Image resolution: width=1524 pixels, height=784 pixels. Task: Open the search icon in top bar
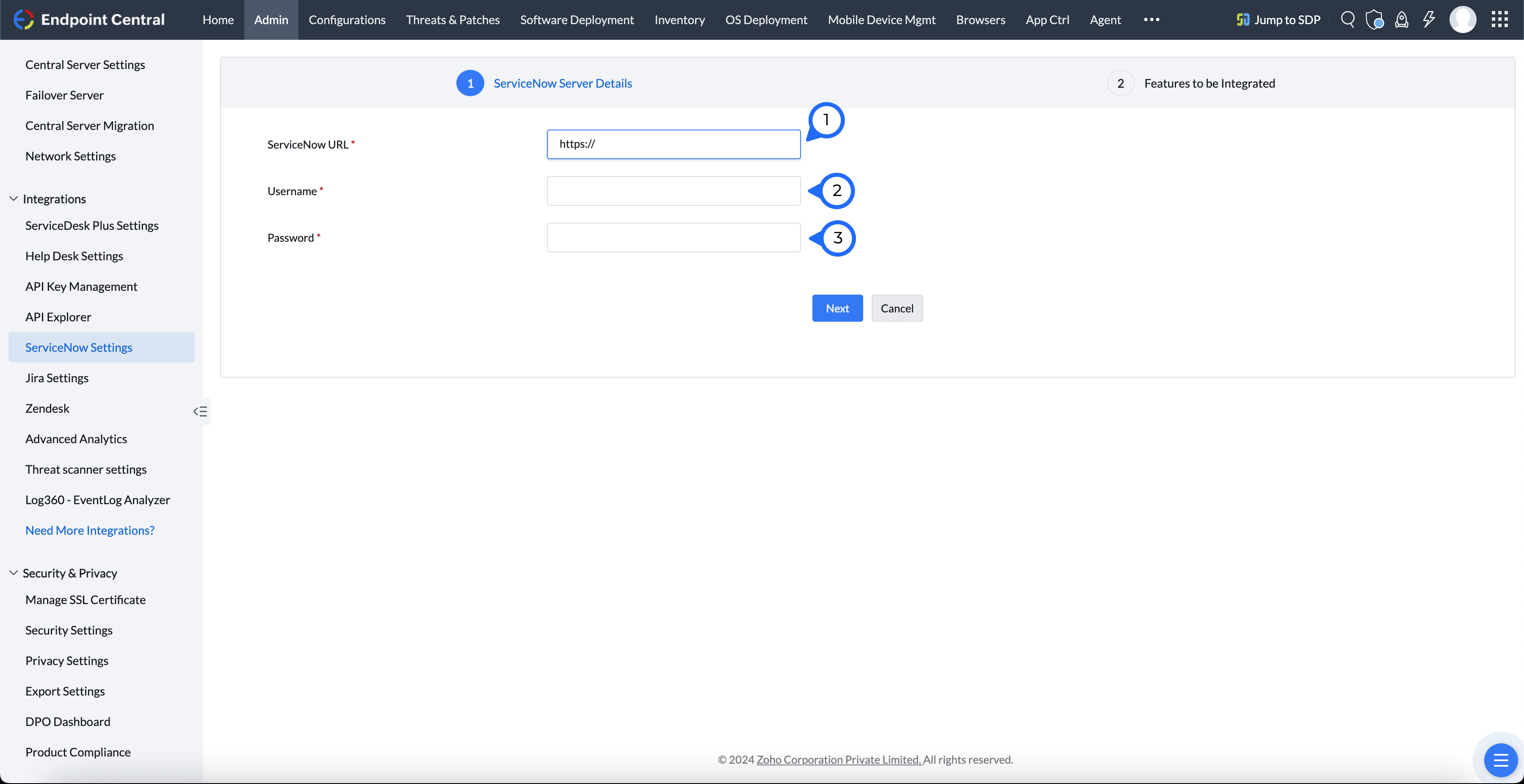pos(1348,19)
